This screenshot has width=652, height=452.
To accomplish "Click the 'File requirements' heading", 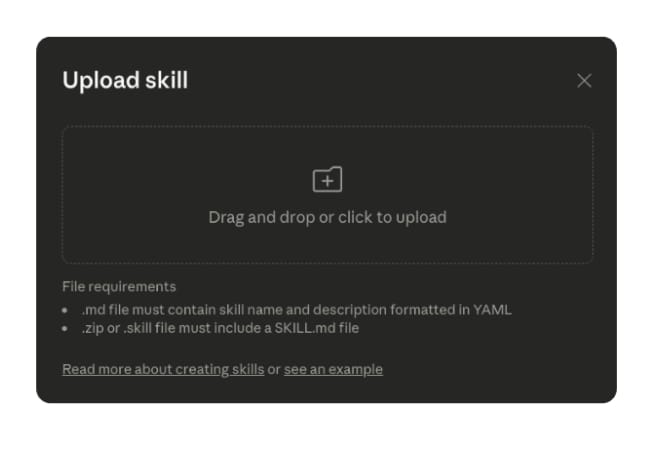I will (x=119, y=287).
